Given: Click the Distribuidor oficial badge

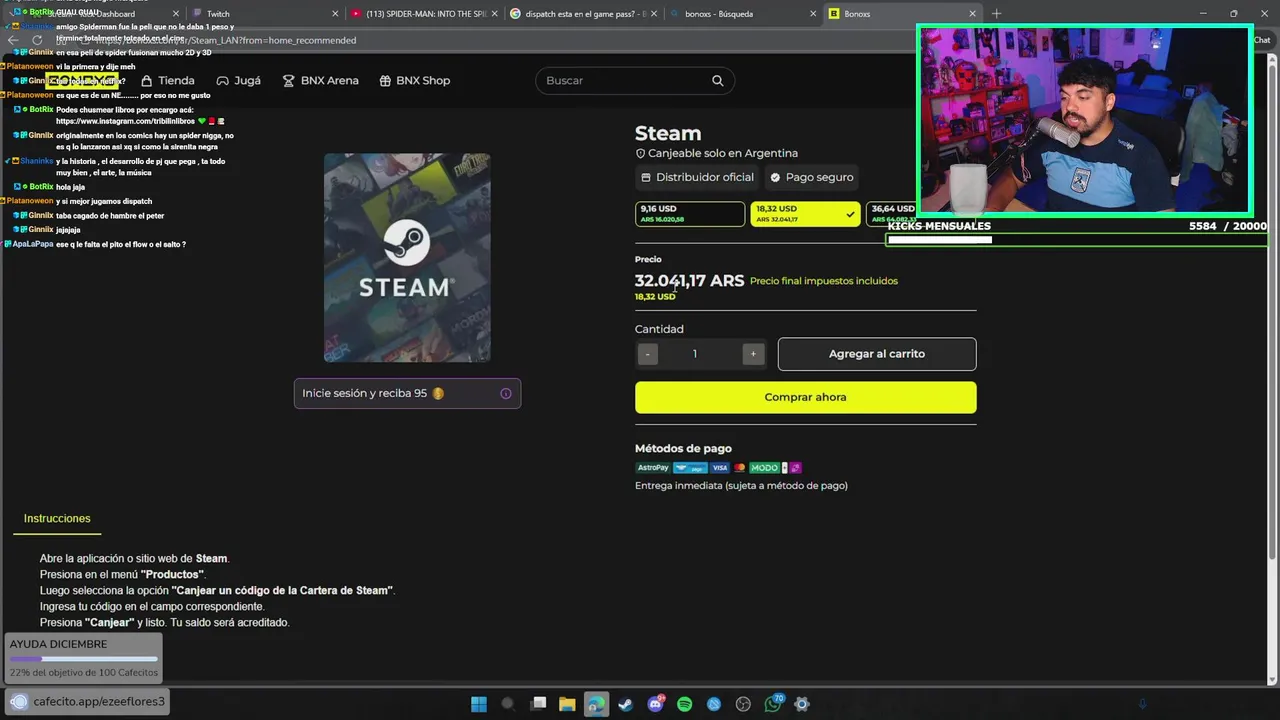Looking at the screenshot, I should coord(697,177).
